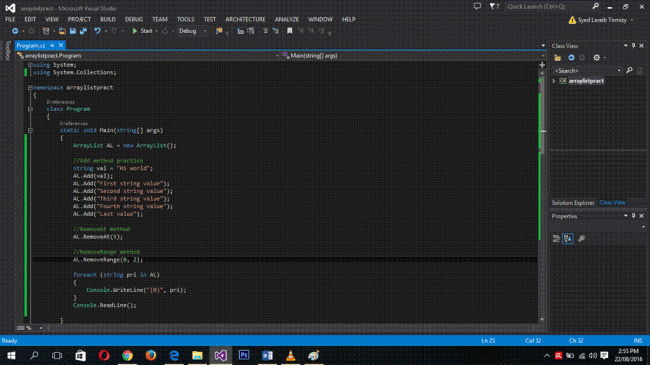Open the Toolbox side panel

7,51
